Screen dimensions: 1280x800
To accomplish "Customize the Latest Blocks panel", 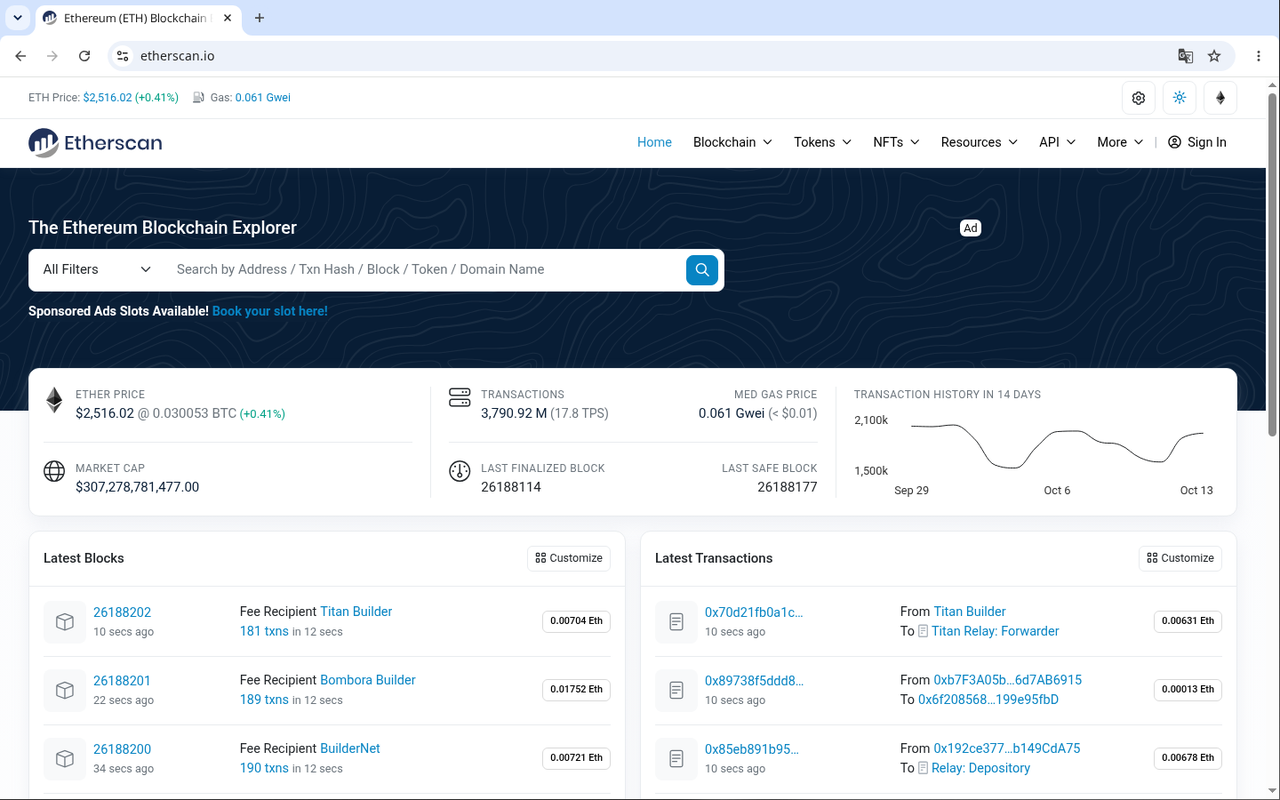I will (569, 558).
